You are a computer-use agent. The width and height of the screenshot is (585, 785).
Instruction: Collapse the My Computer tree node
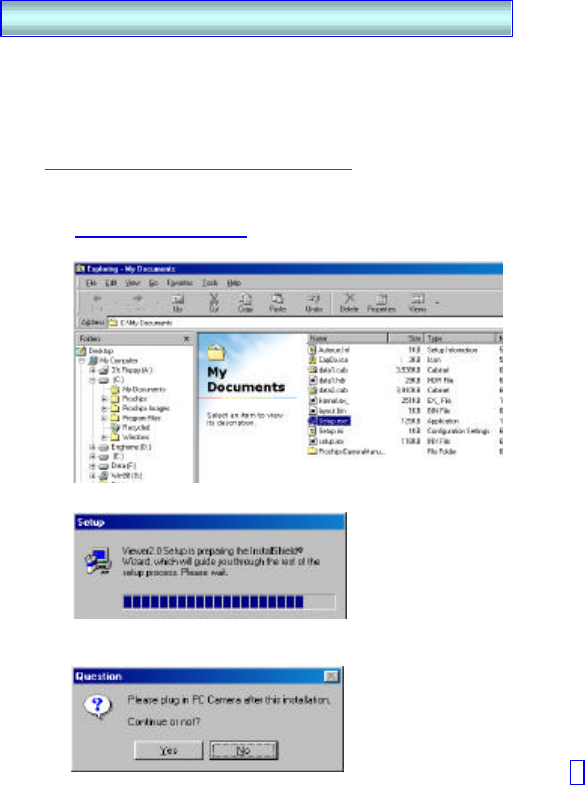pyautogui.click(x=82, y=360)
